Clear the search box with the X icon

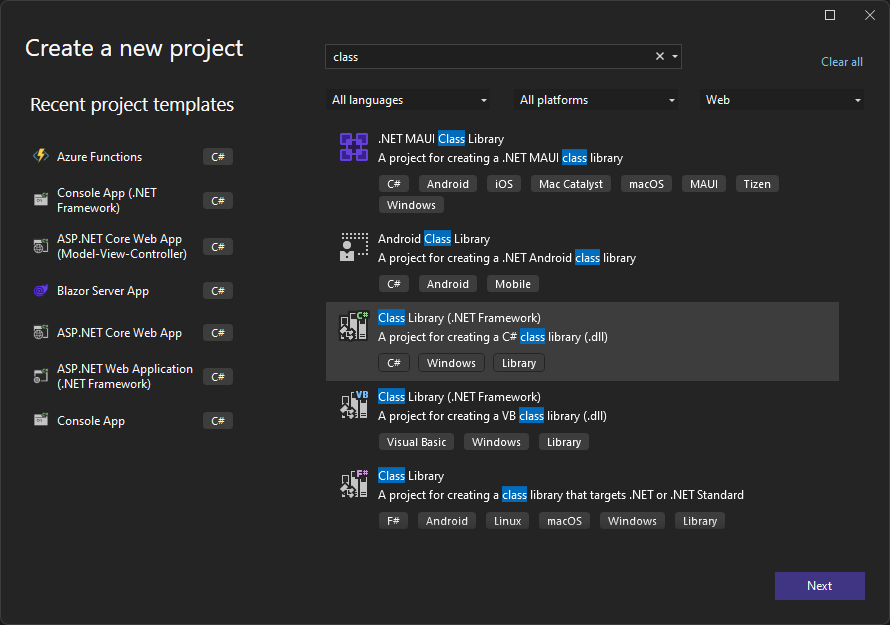click(660, 56)
